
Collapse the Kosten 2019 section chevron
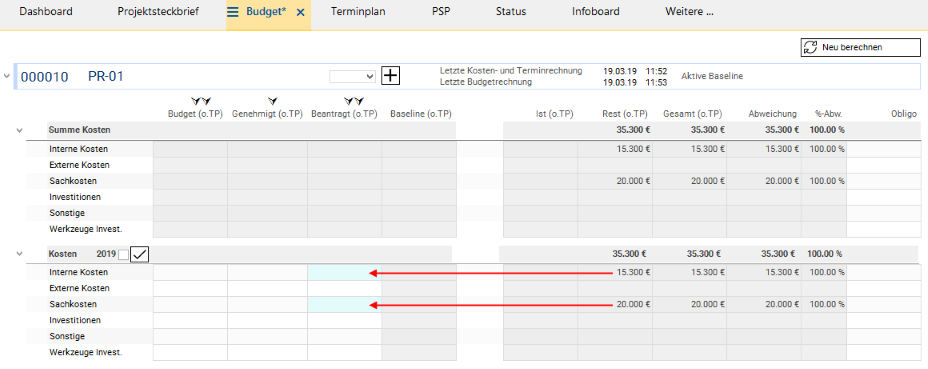(20, 254)
